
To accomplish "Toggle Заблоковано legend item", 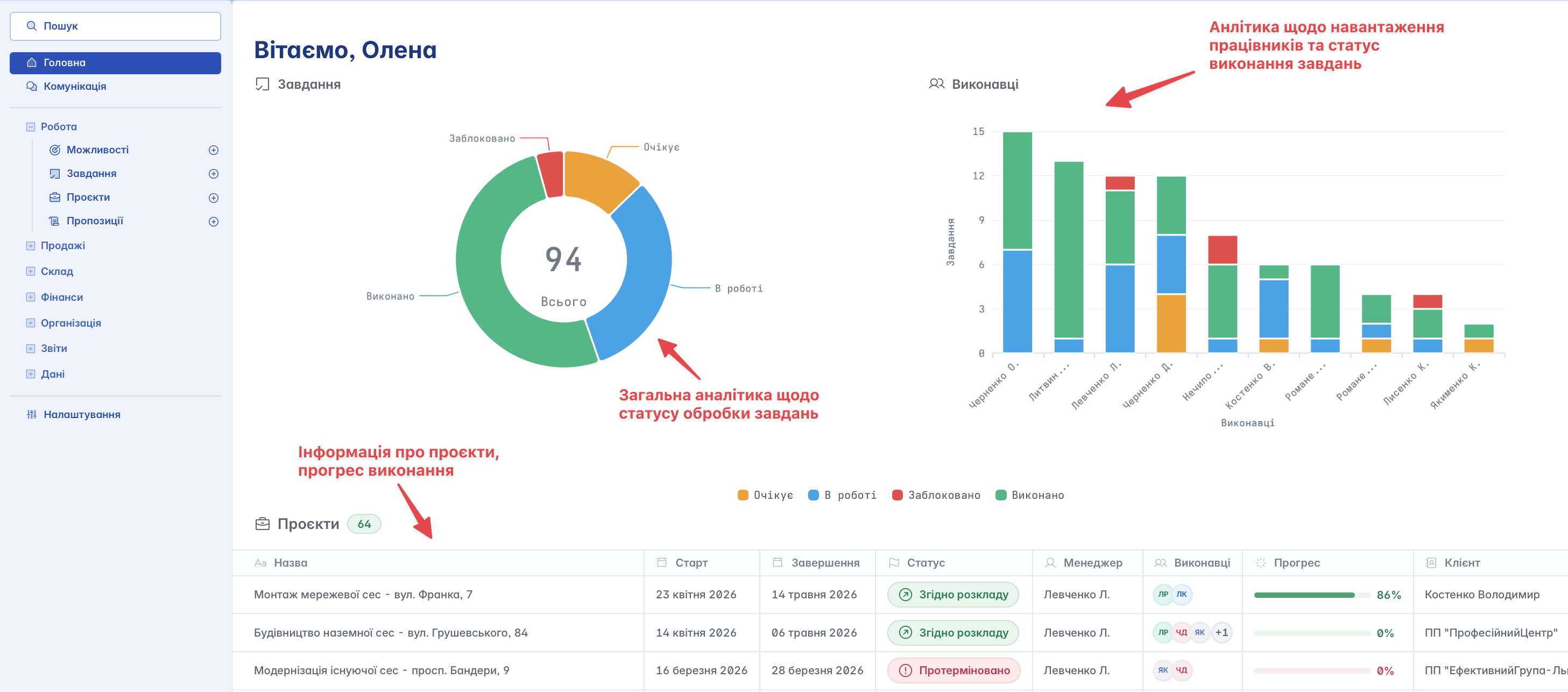I will click(936, 495).
